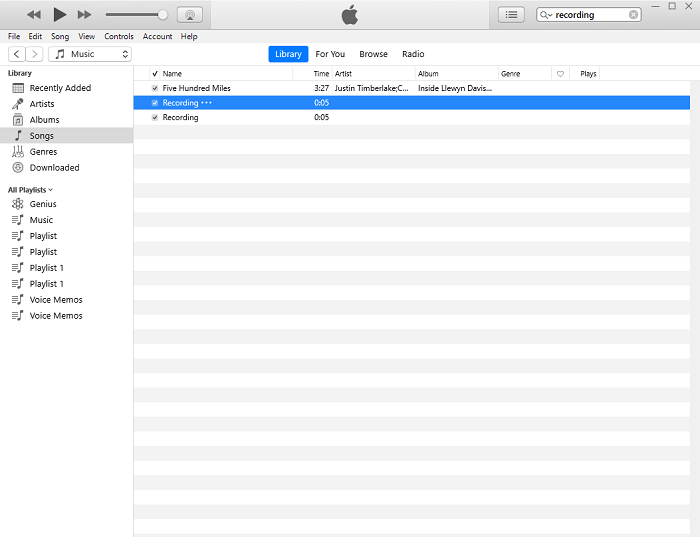Open the Genius playlist
This screenshot has width=700, height=537.
tap(43, 204)
